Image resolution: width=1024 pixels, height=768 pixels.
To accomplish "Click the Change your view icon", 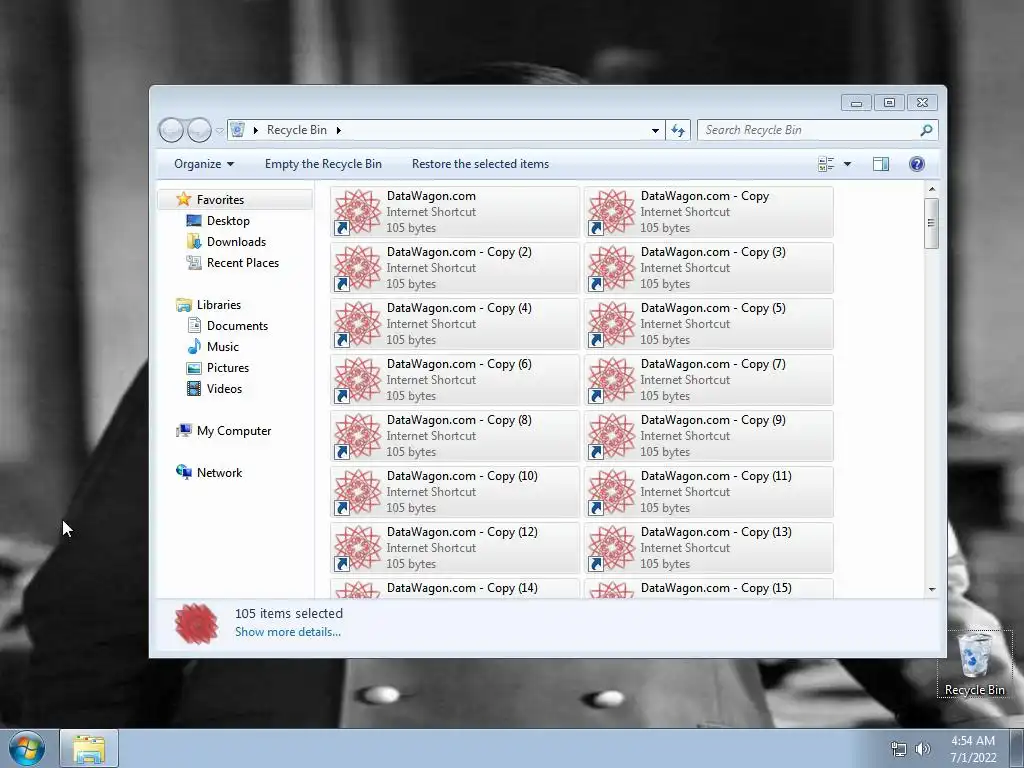I will point(826,164).
